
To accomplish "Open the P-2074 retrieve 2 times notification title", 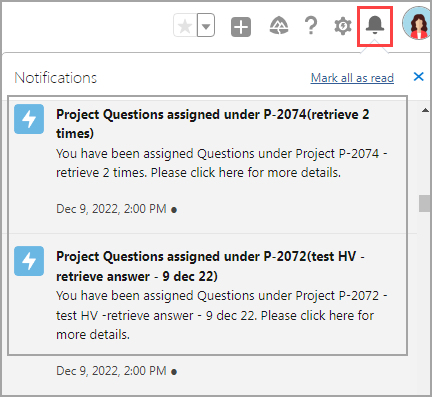I will click(213, 124).
